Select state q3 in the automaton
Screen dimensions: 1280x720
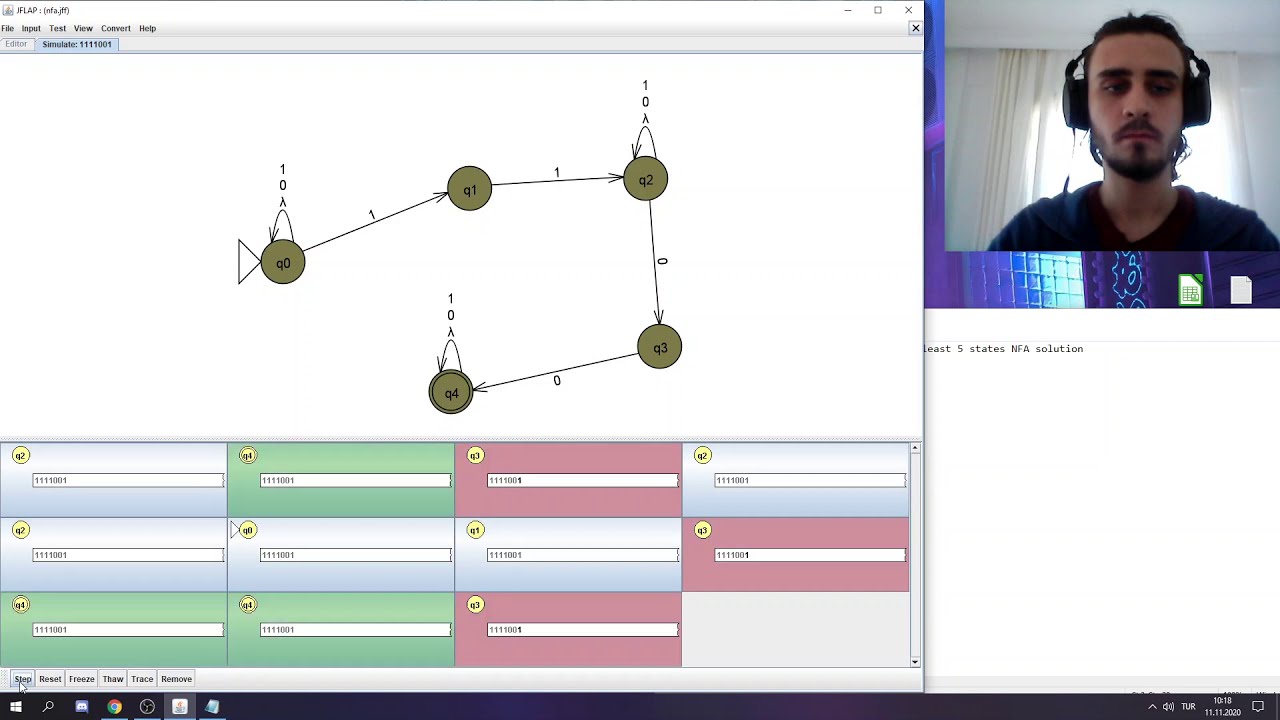[x=660, y=348]
